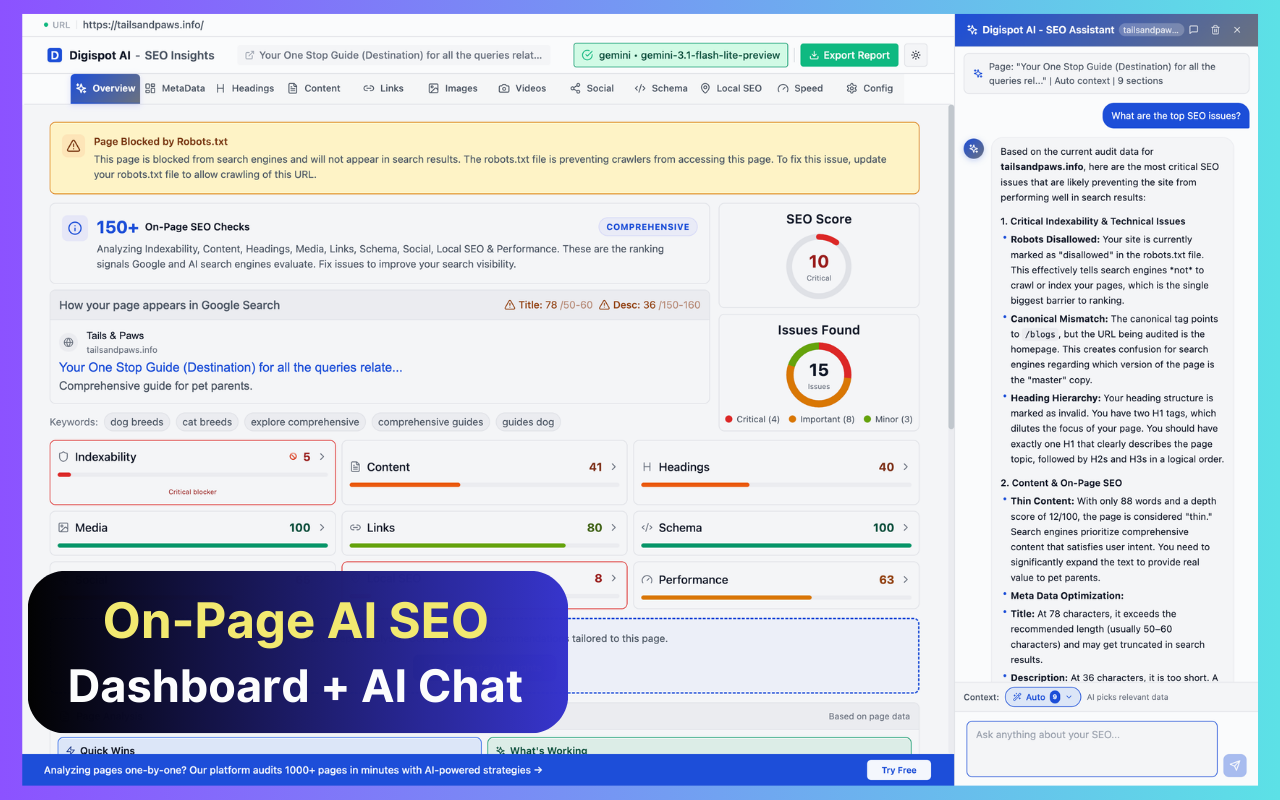Select the 'dog breeds' keyword chip
1280x800 pixels.
click(136, 422)
